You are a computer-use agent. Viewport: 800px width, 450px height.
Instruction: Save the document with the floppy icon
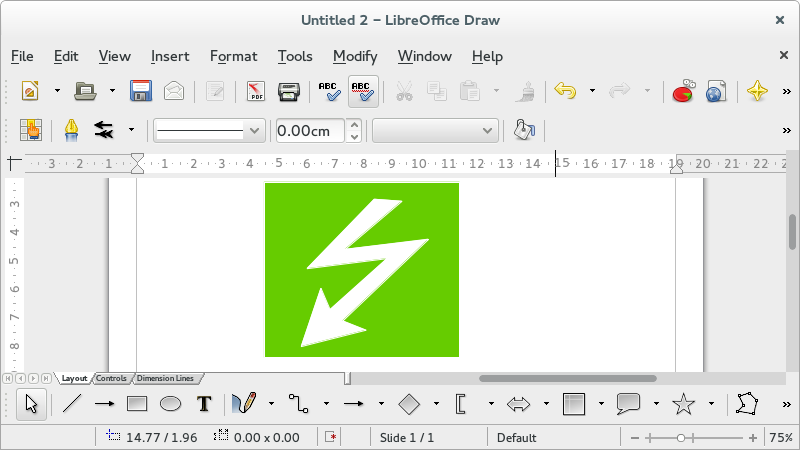[140, 91]
